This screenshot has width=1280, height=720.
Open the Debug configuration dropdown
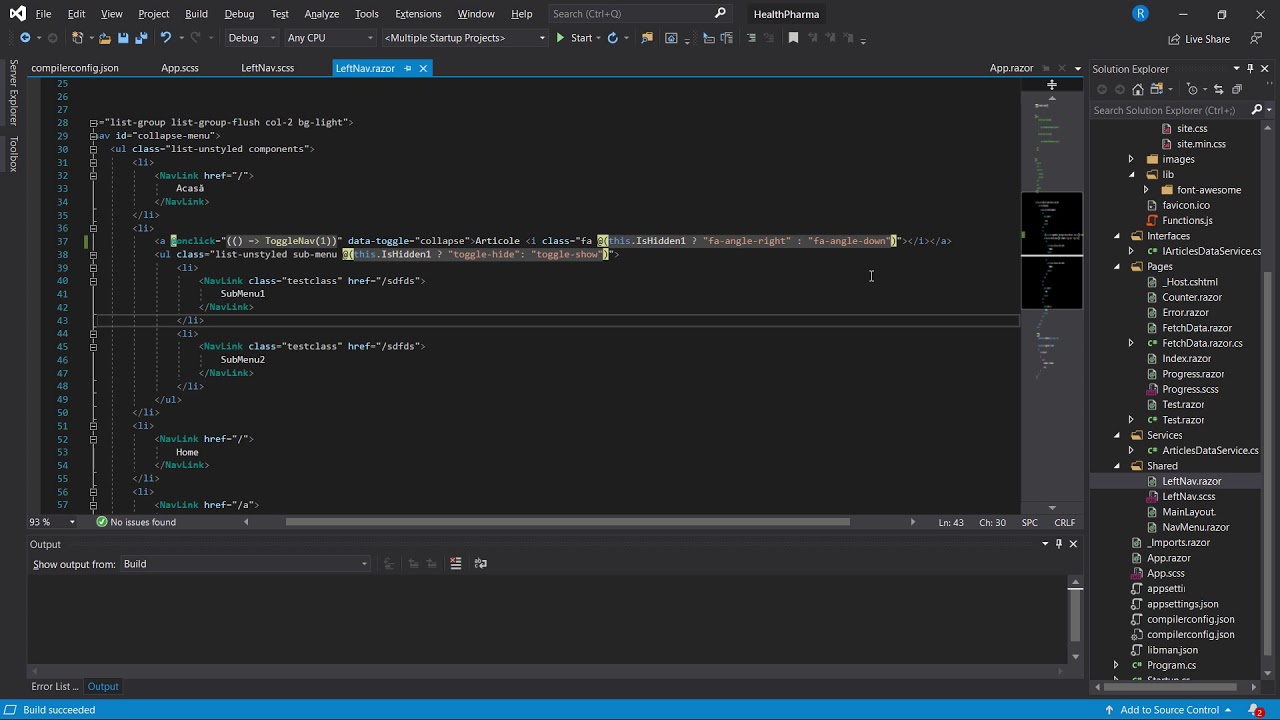tap(251, 38)
